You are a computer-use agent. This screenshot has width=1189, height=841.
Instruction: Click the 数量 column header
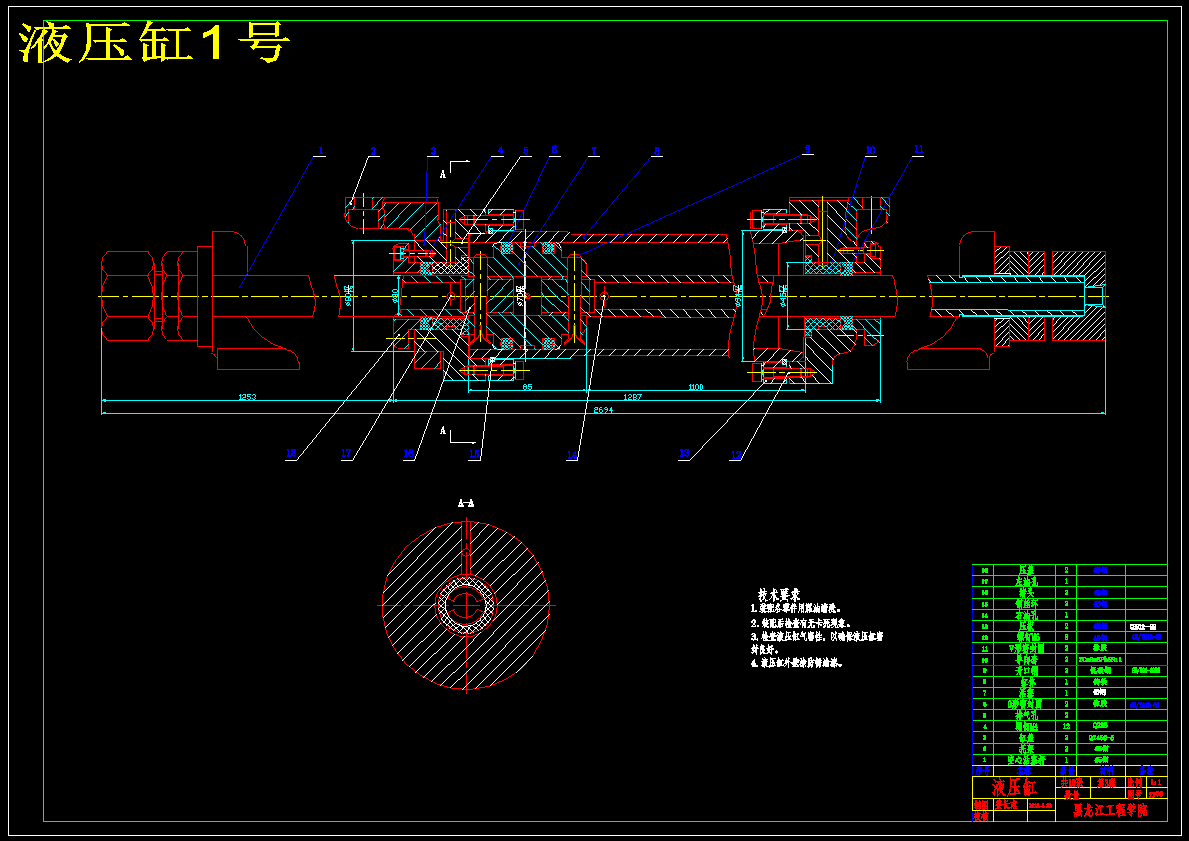[x=1067, y=770]
